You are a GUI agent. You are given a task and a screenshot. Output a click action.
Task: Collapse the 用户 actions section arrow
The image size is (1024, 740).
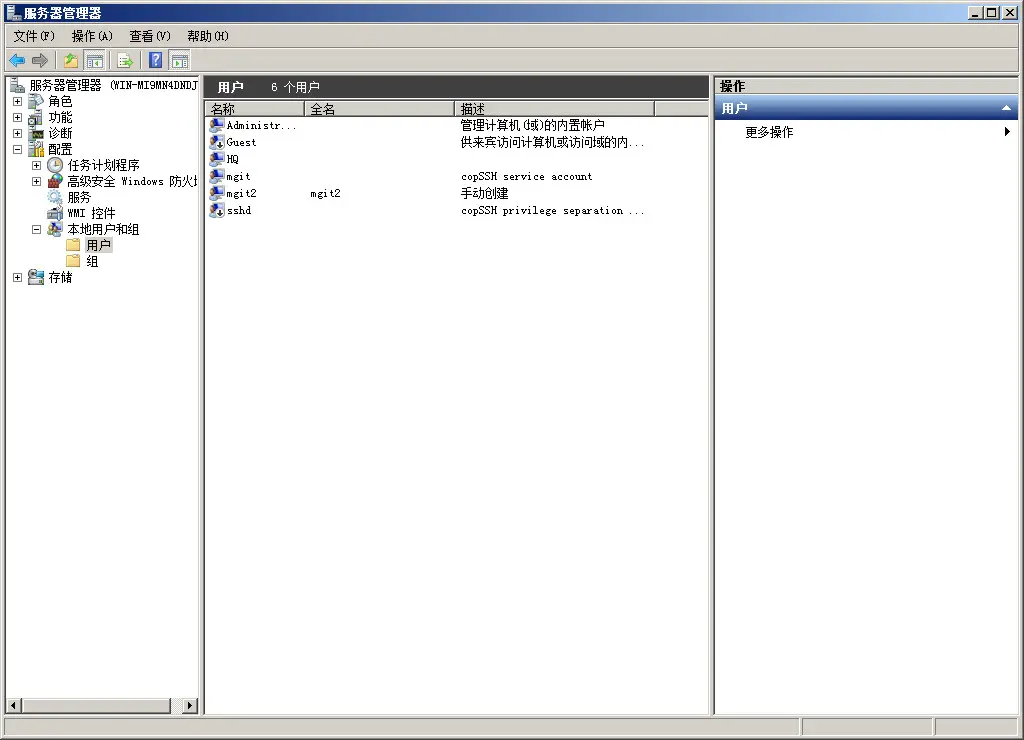tap(1006, 108)
